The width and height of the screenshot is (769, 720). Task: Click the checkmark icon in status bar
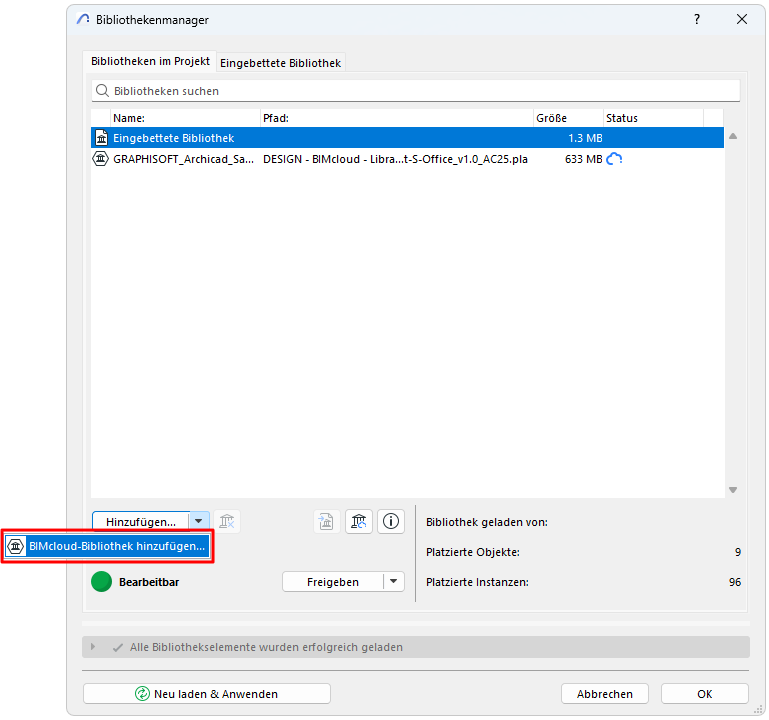(118, 647)
